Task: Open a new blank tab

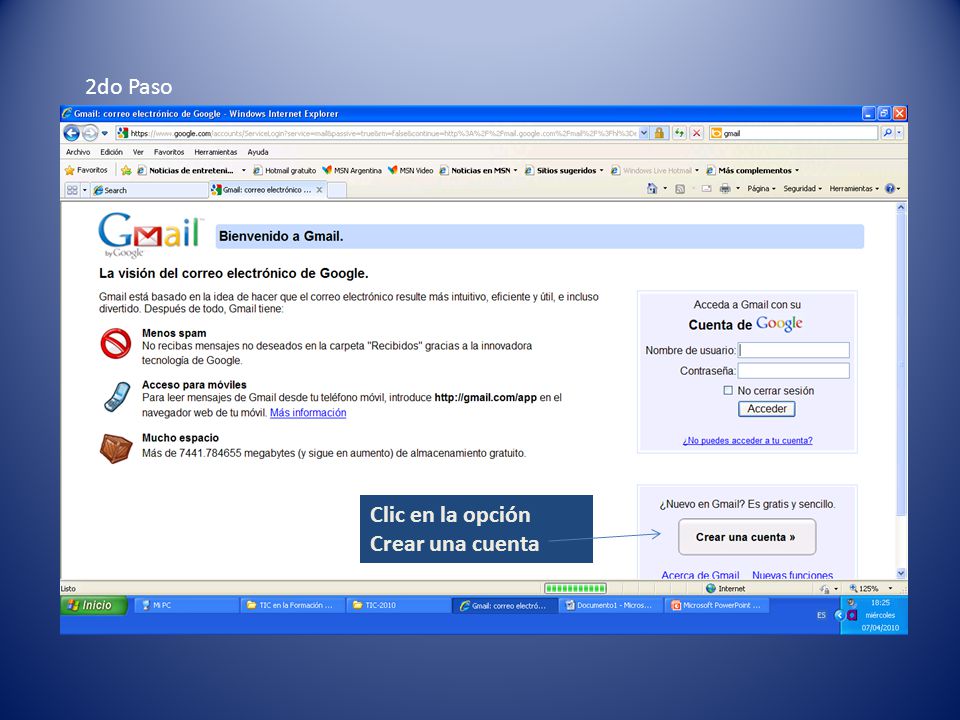Action: coord(337,190)
